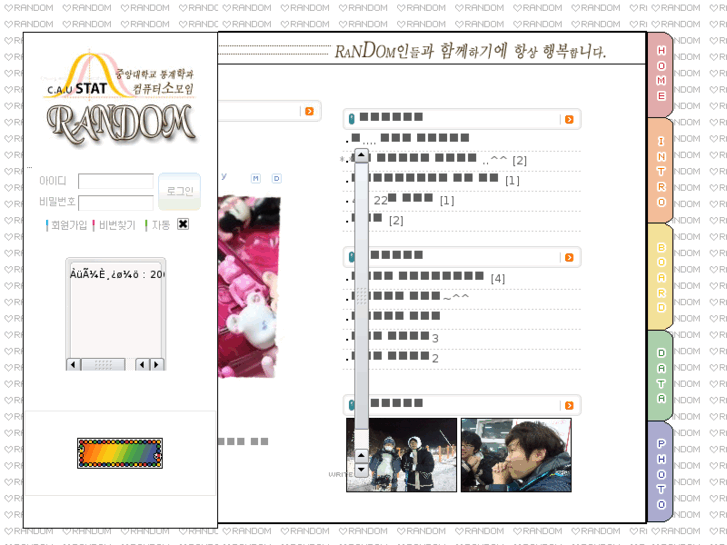The height and width of the screenshot is (545, 727).
Task: Click the 비밀번호 password field
Action: click(116, 203)
